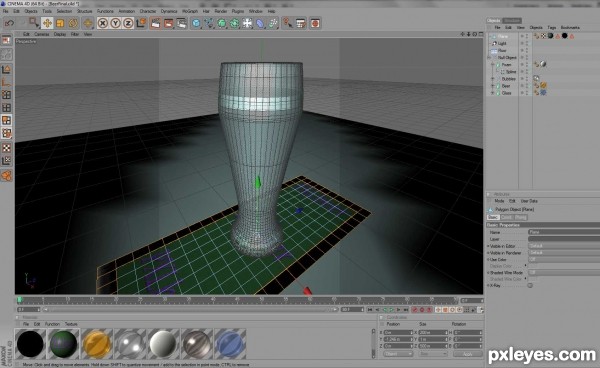This screenshot has height=368, width=600.
Task: Expand the Beer object
Action: (493, 86)
